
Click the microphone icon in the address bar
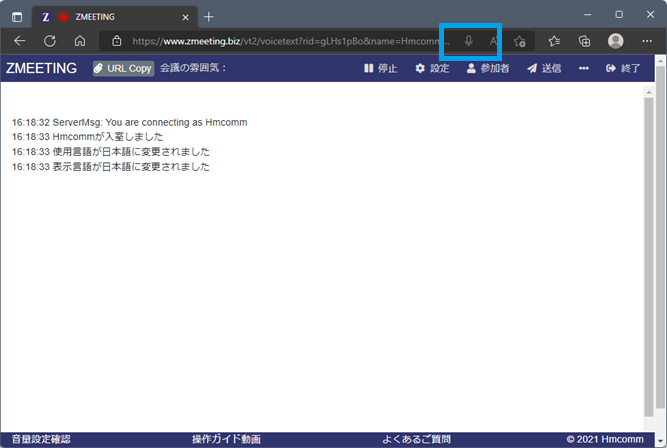pos(469,41)
